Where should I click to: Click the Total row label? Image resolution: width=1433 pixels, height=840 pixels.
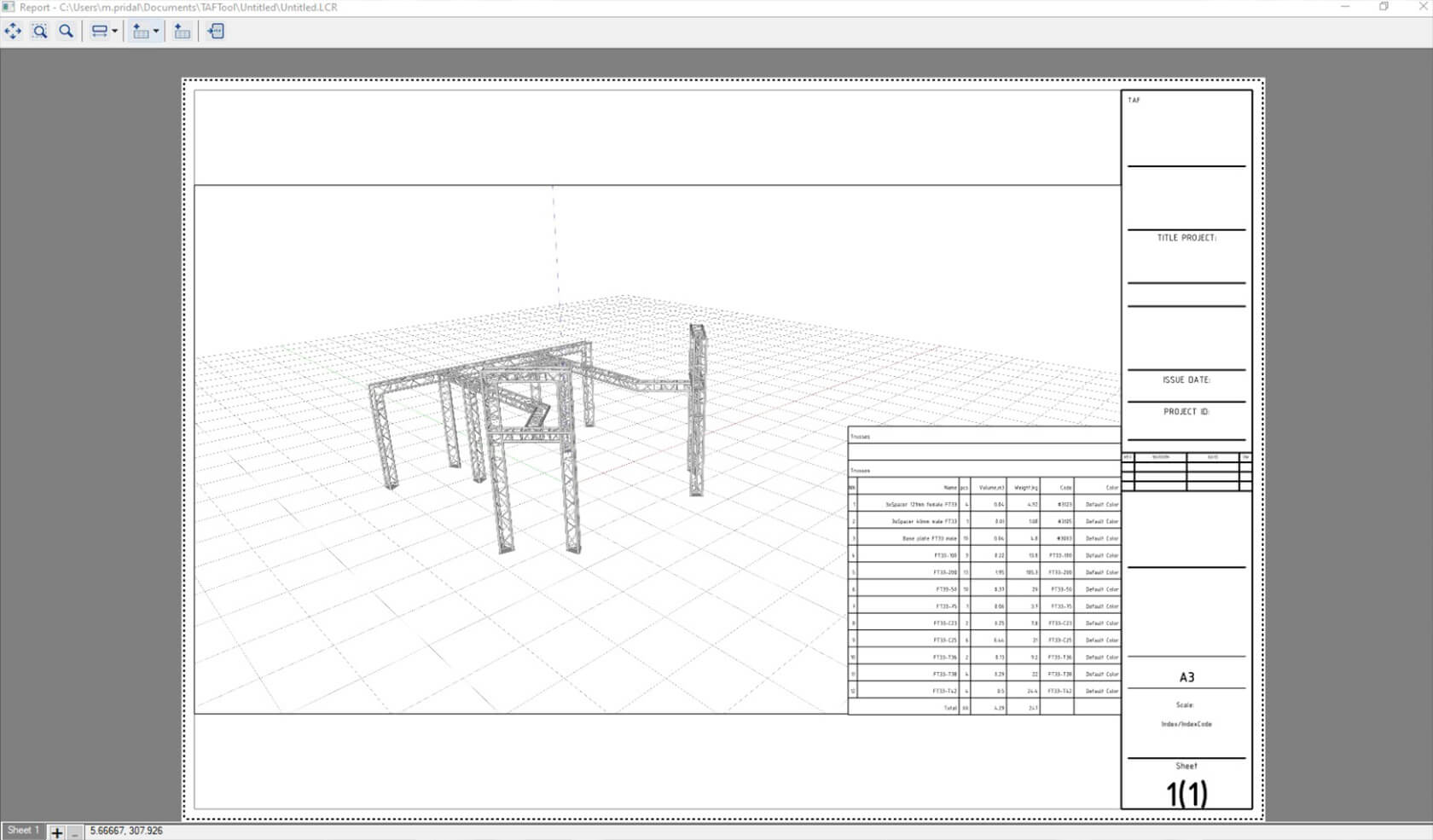[x=950, y=708]
